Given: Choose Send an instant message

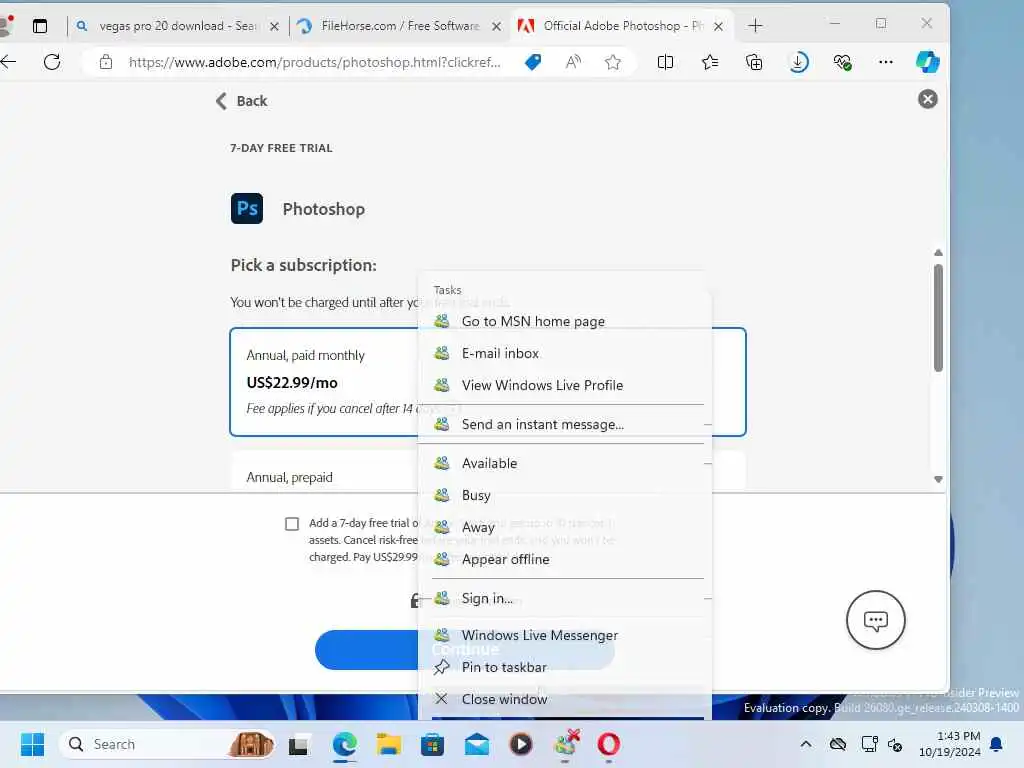Looking at the screenshot, I should [564, 424].
